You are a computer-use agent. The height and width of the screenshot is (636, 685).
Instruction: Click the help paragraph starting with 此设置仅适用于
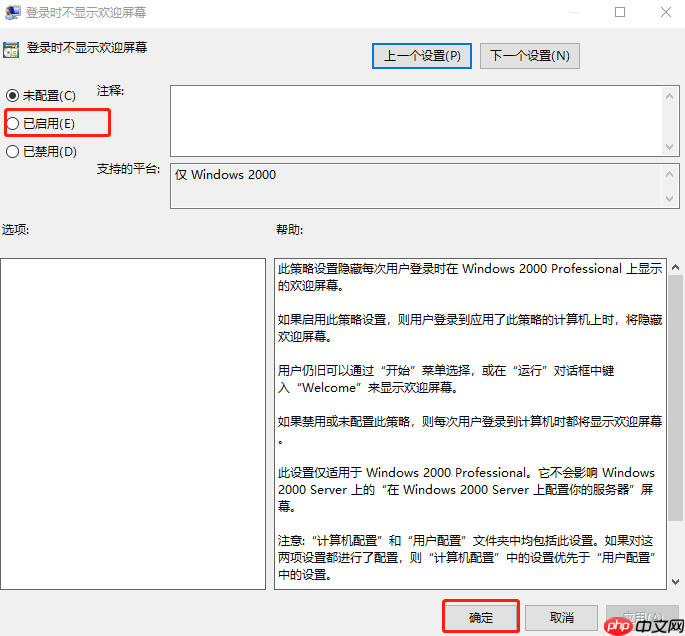(x=466, y=489)
